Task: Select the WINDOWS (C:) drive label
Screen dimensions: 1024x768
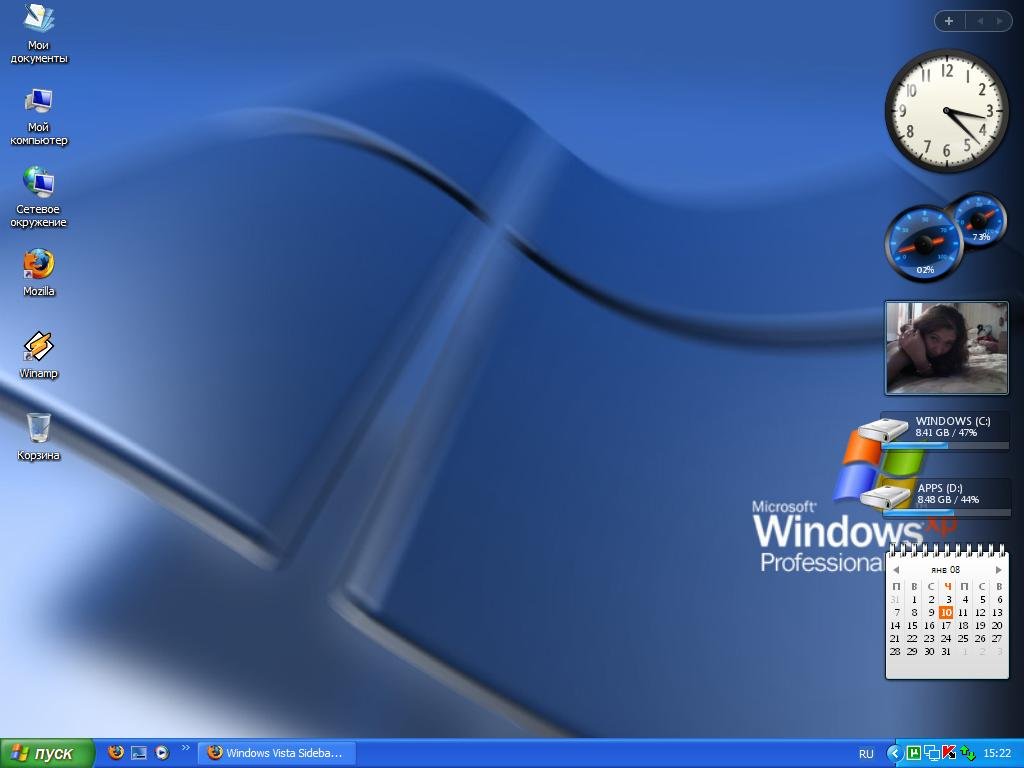Action: pos(953,421)
